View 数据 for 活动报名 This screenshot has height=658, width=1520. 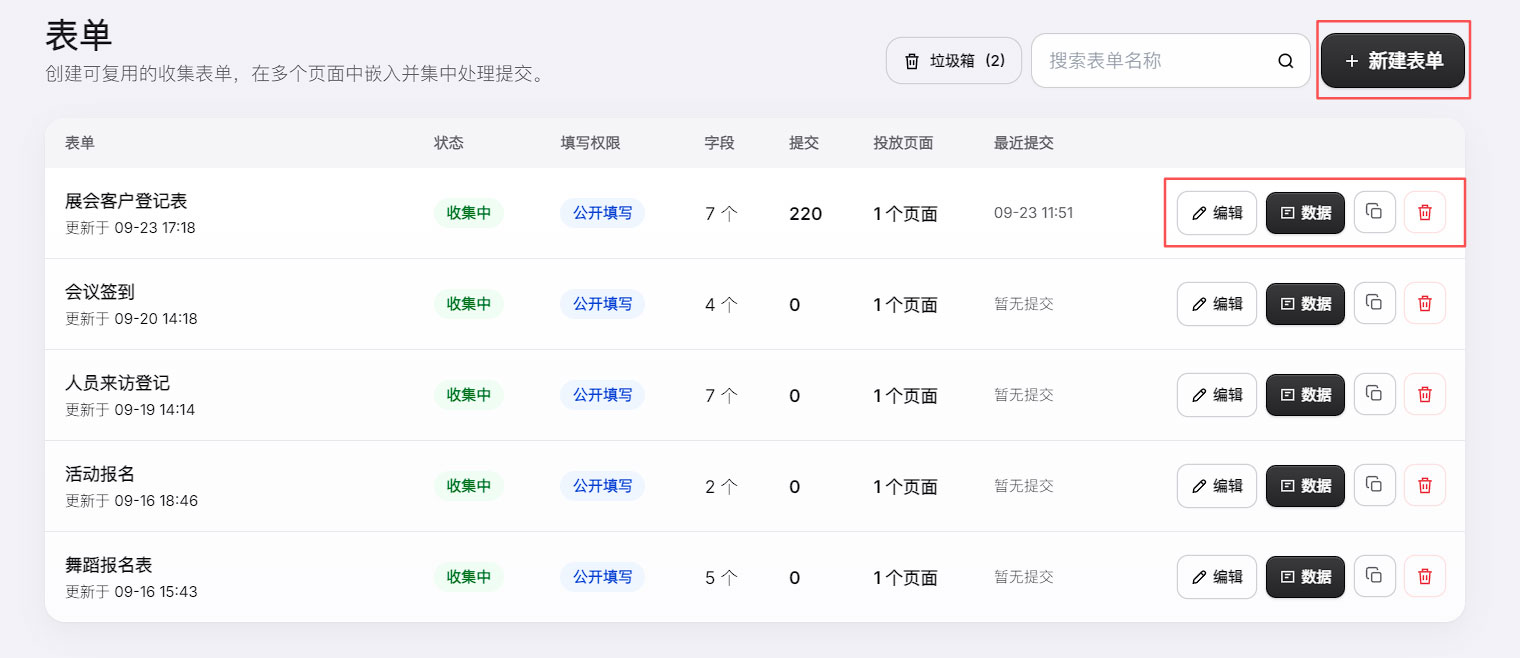[x=1305, y=486]
